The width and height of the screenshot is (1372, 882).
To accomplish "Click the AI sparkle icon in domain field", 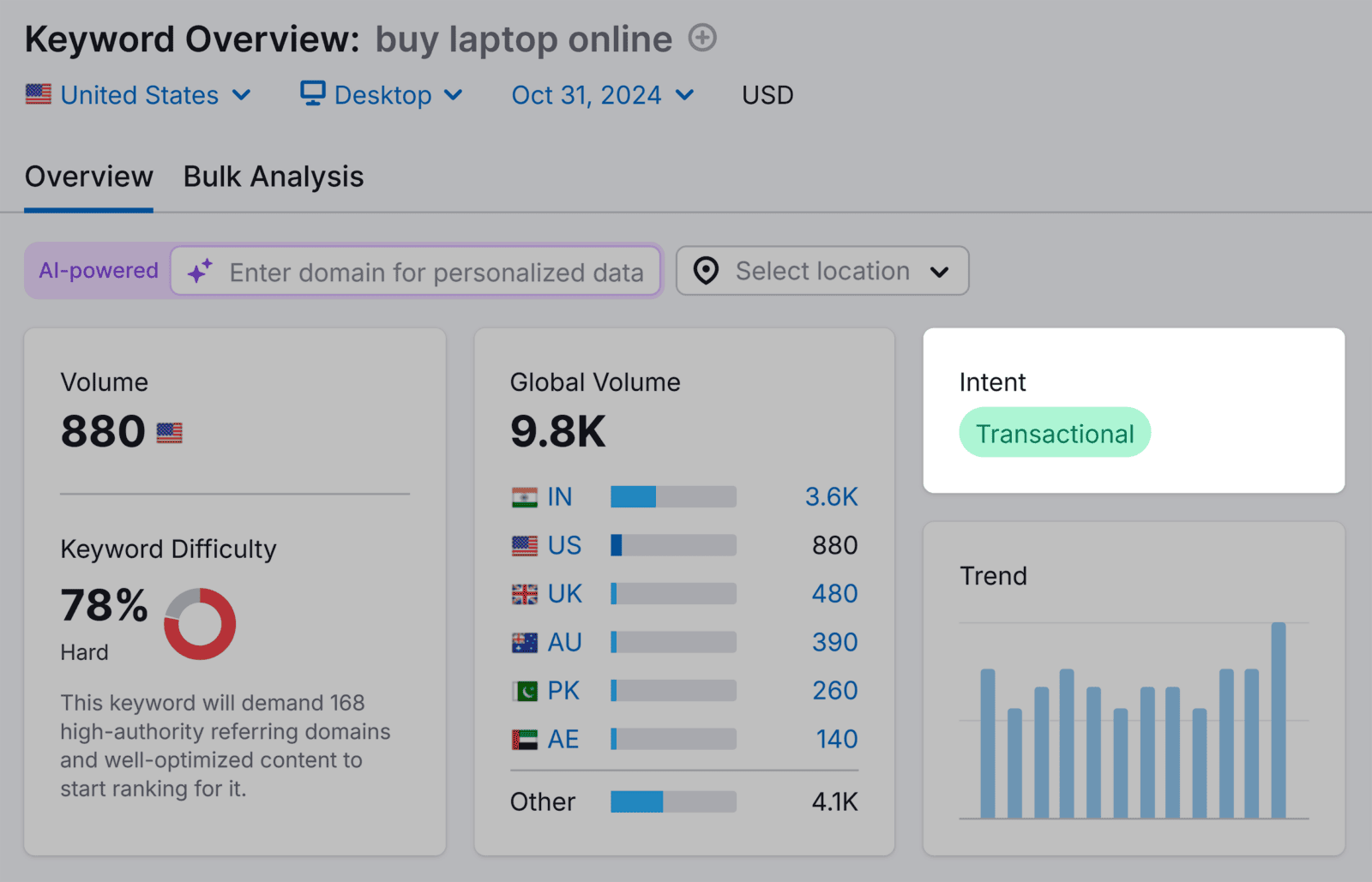I will [198, 272].
